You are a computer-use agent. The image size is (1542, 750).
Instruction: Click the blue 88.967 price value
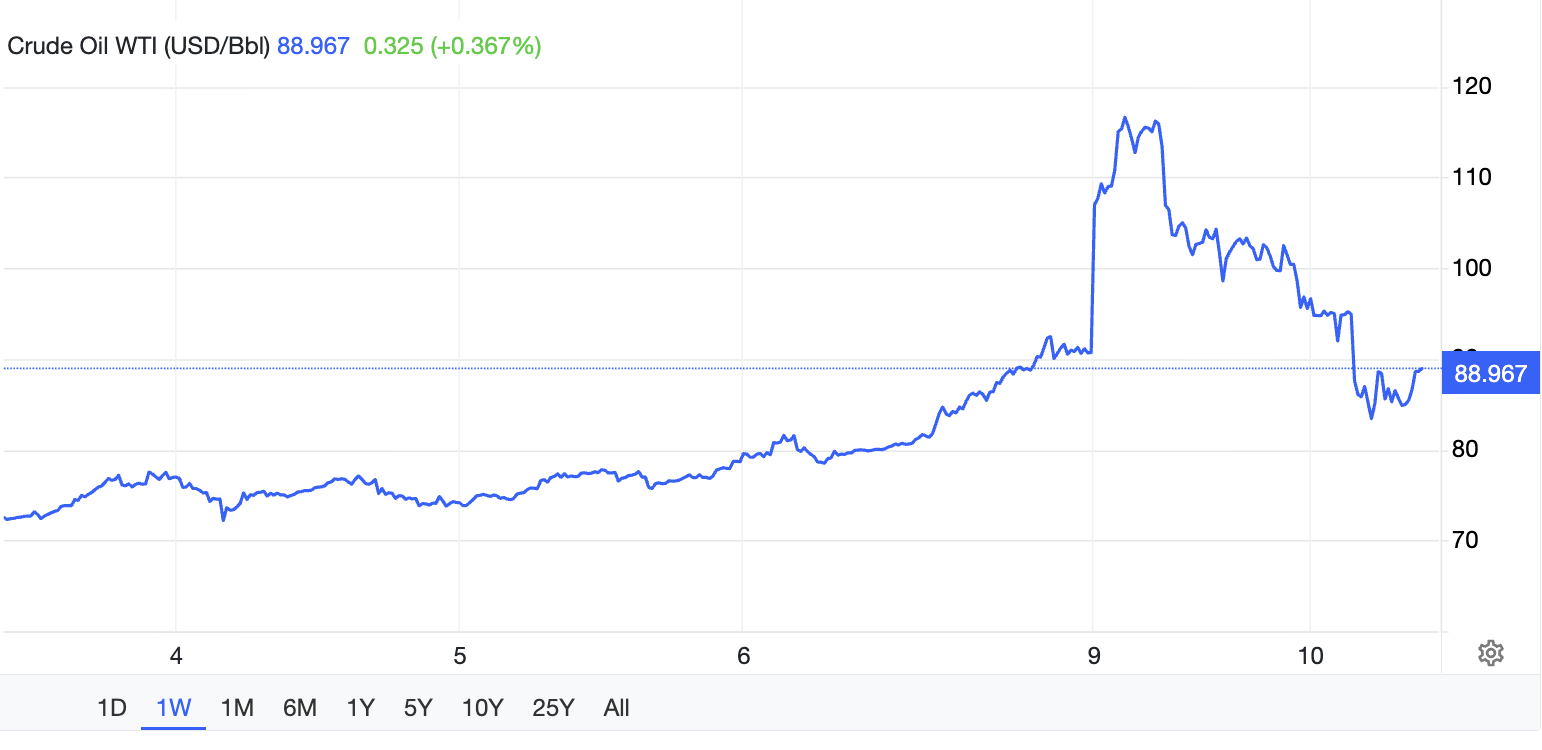[x=311, y=45]
